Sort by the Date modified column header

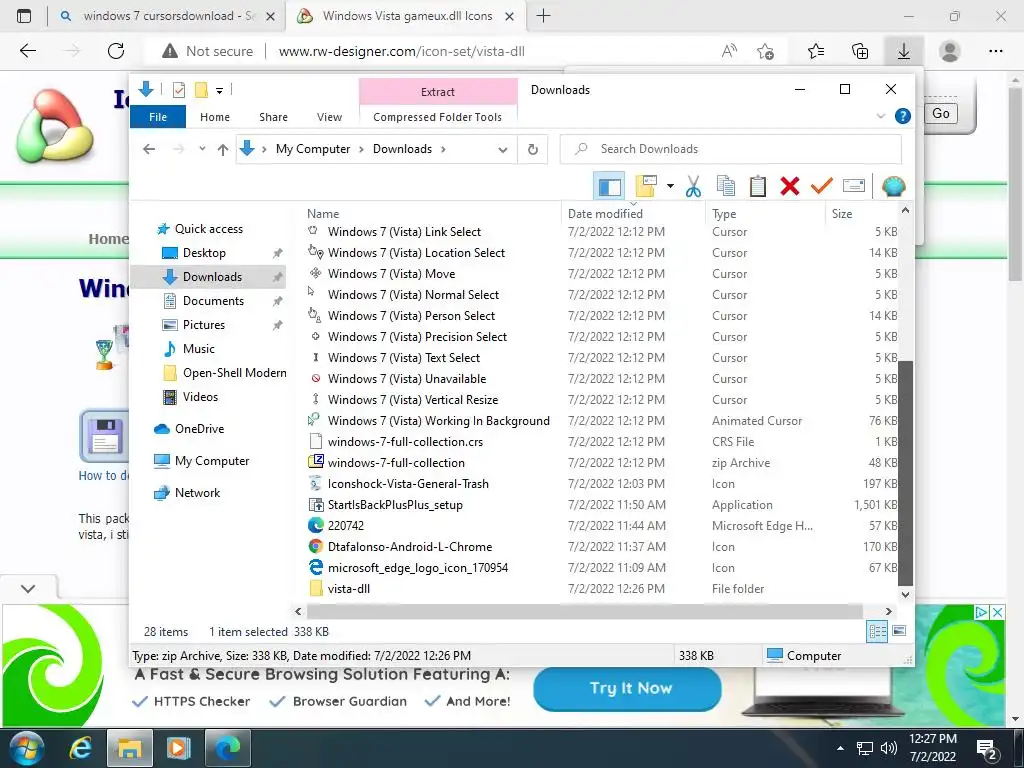(605, 214)
